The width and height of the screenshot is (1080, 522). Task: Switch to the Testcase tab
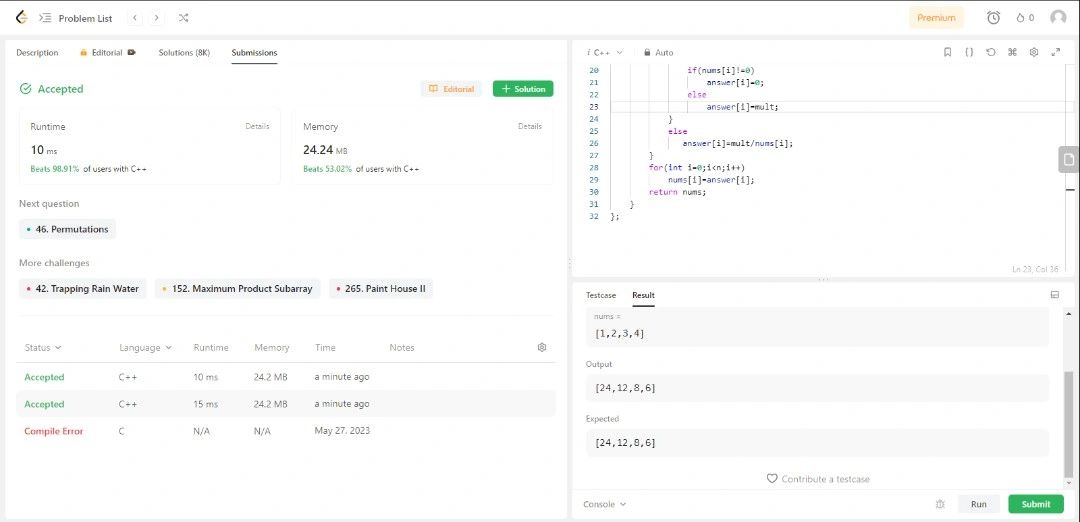click(x=601, y=295)
